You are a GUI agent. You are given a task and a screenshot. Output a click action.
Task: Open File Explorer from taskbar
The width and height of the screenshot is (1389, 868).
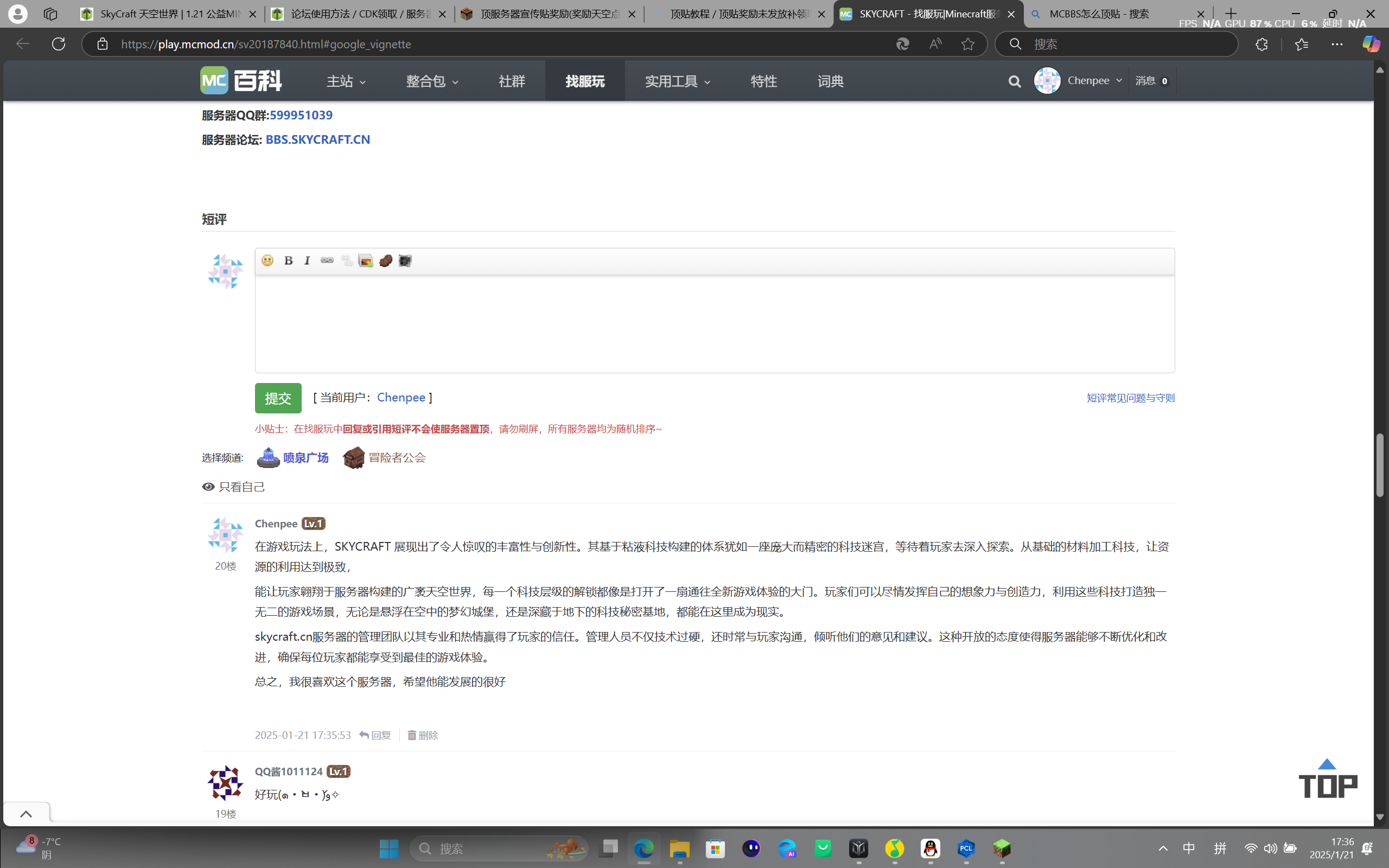coord(679,848)
